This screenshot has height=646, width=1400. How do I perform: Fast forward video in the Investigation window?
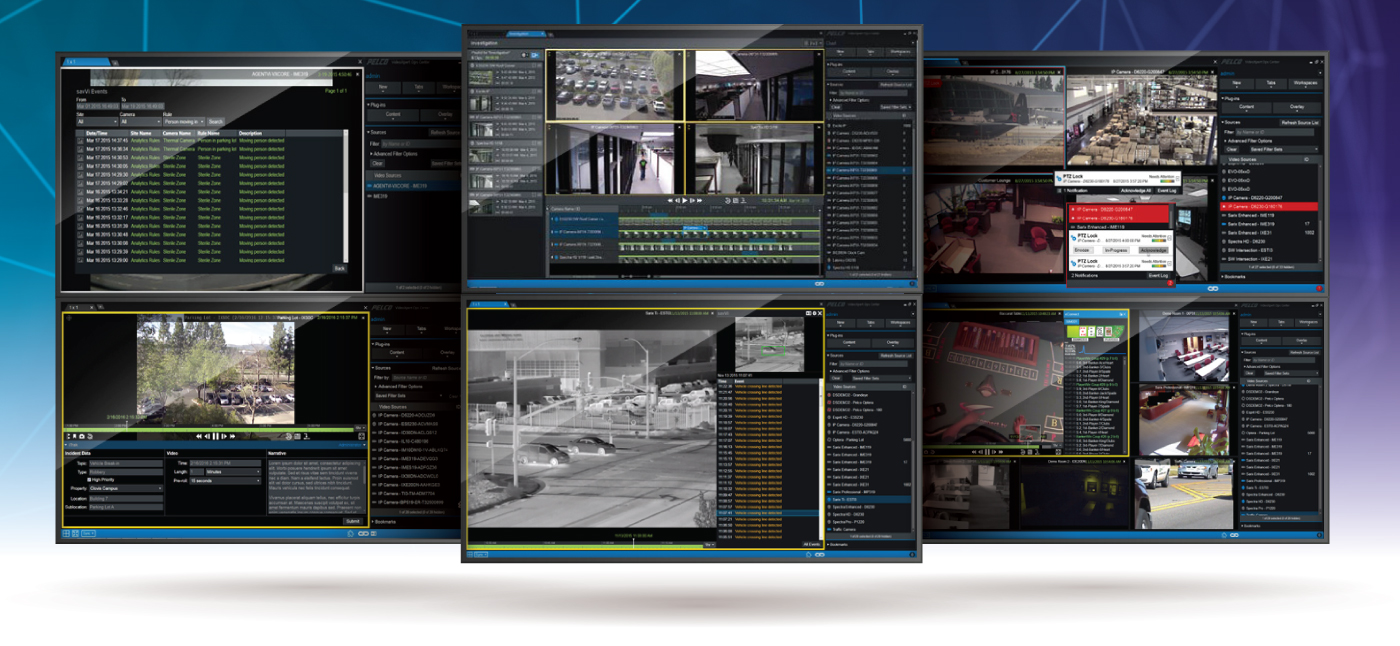700,200
